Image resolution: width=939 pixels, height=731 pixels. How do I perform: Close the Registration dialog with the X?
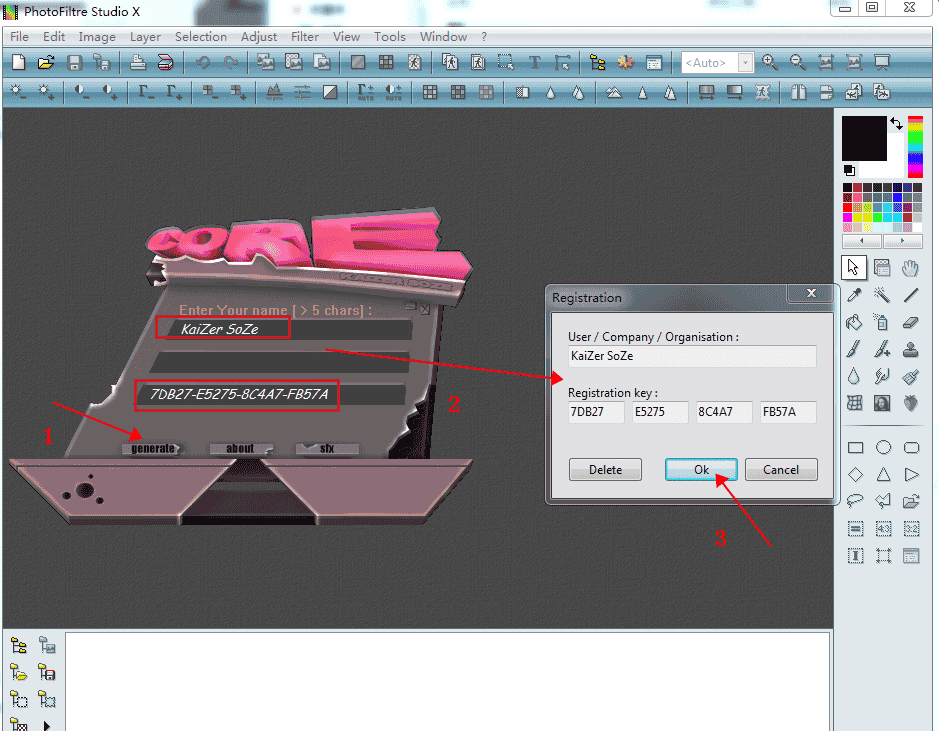point(811,293)
